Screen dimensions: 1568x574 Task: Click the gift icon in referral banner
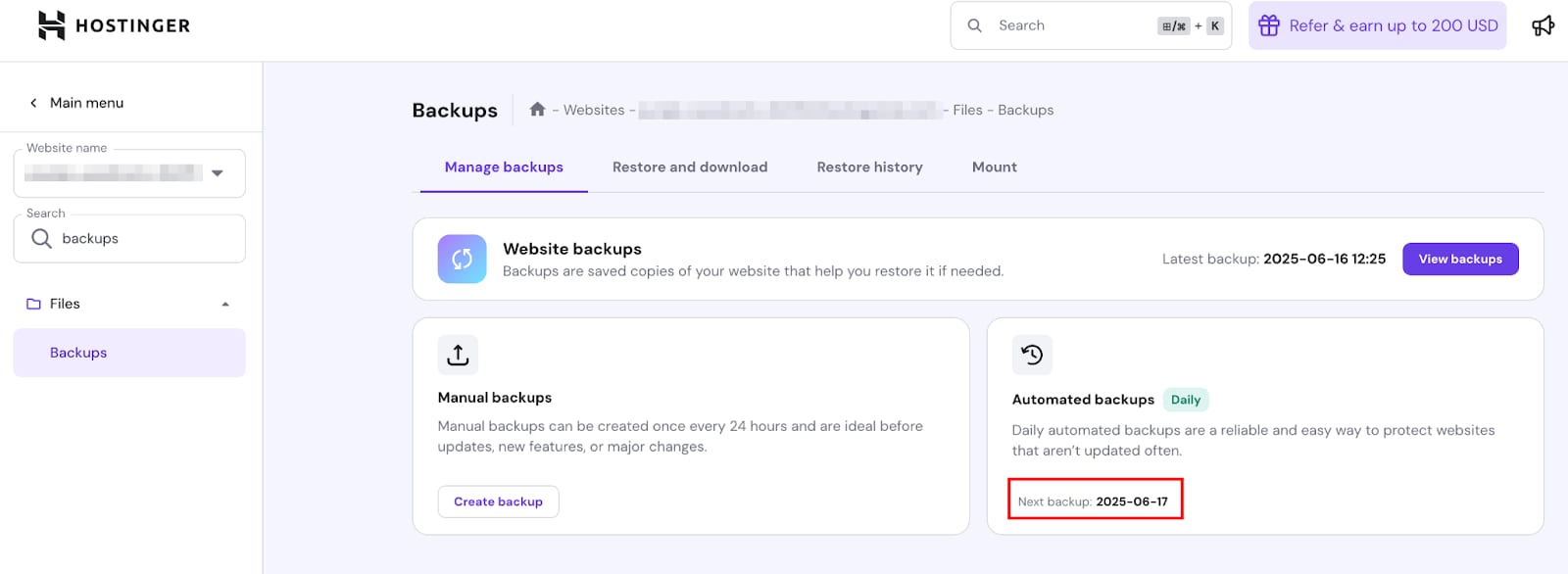[1269, 25]
